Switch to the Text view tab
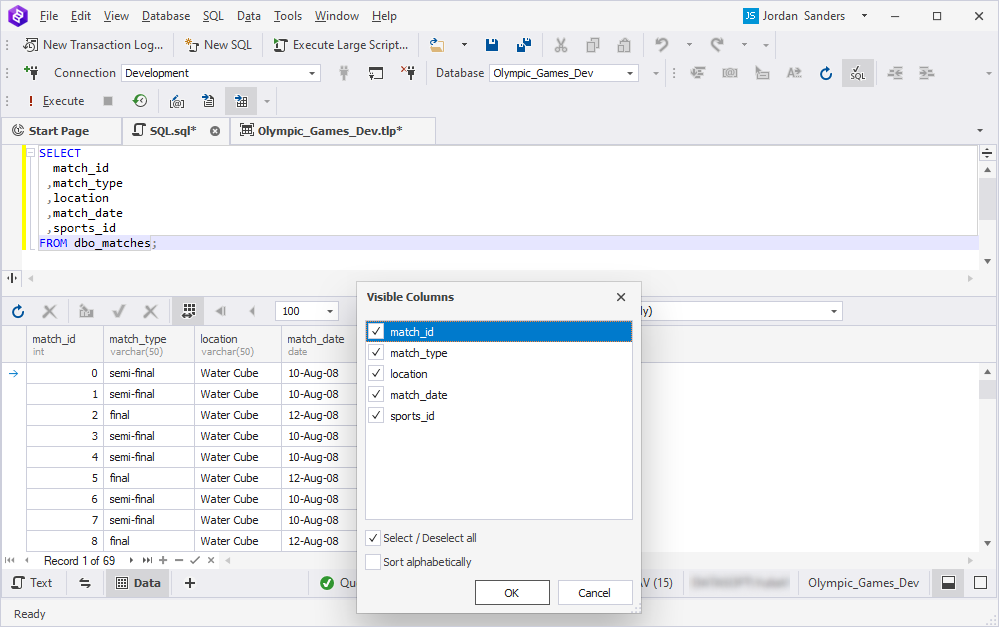Viewport: 999px width, 627px height. (x=33, y=582)
